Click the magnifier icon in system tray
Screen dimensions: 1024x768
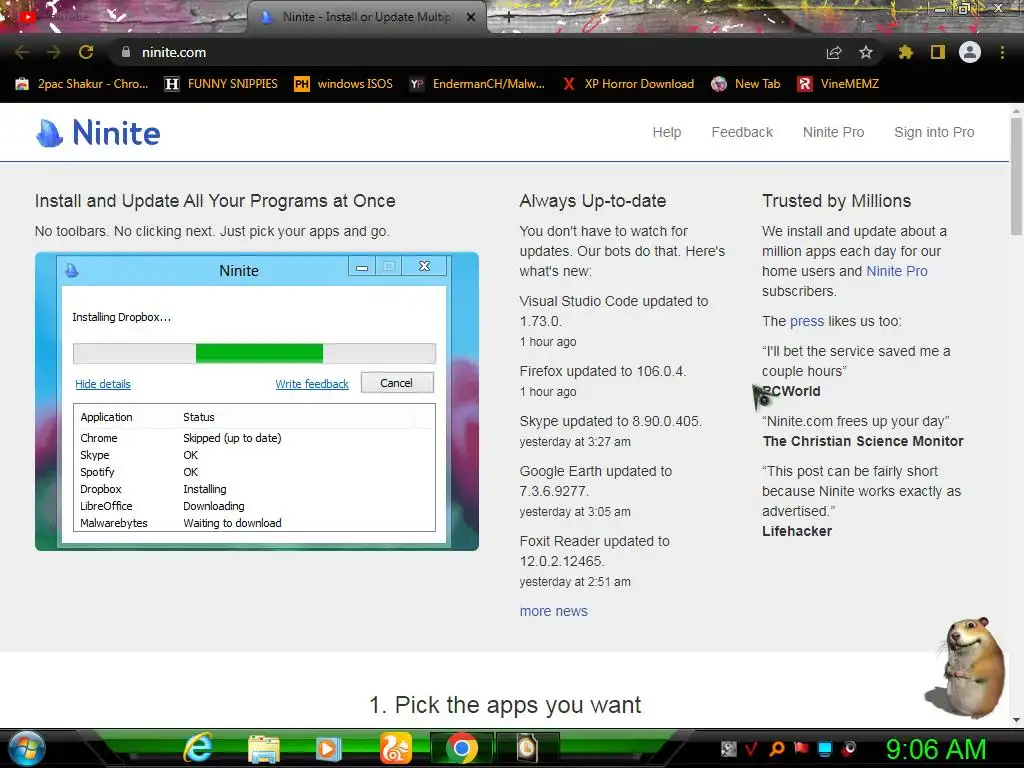pyautogui.click(x=777, y=749)
